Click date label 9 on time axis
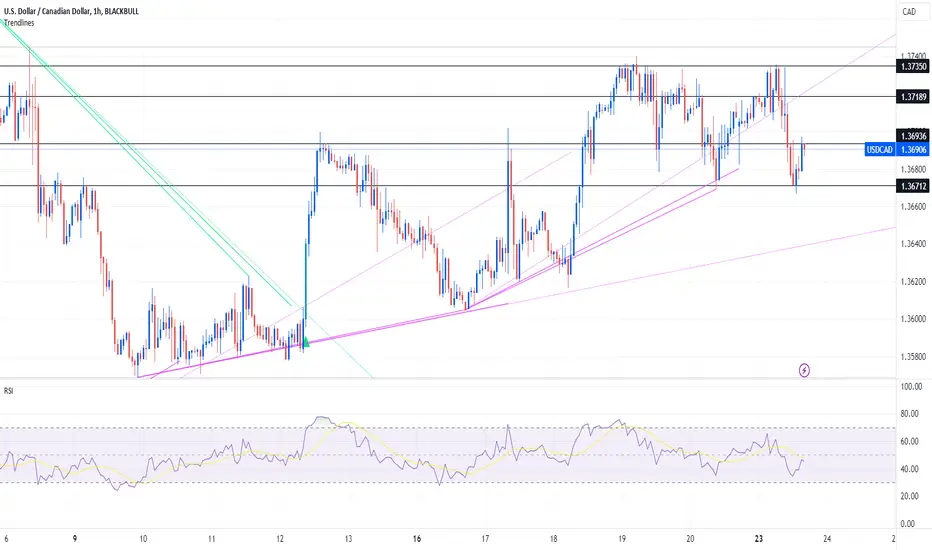Image resolution: width=932 pixels, height=550 pixels. click(75, 539)
